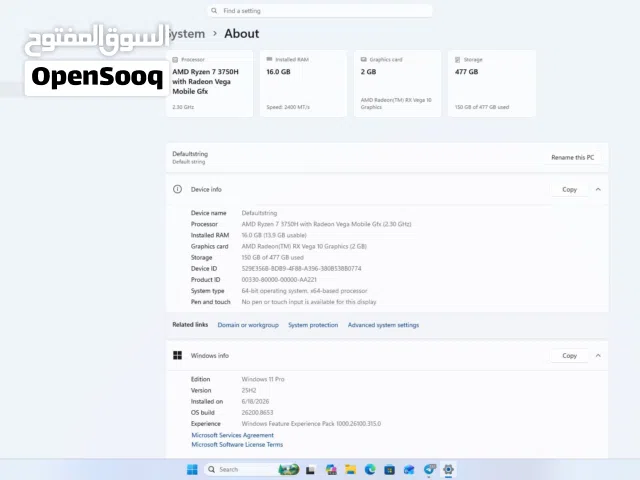Collapse the Device info section chevron
Image resolution: width=640 pixels, height=480 pixels.
point(598,189)
